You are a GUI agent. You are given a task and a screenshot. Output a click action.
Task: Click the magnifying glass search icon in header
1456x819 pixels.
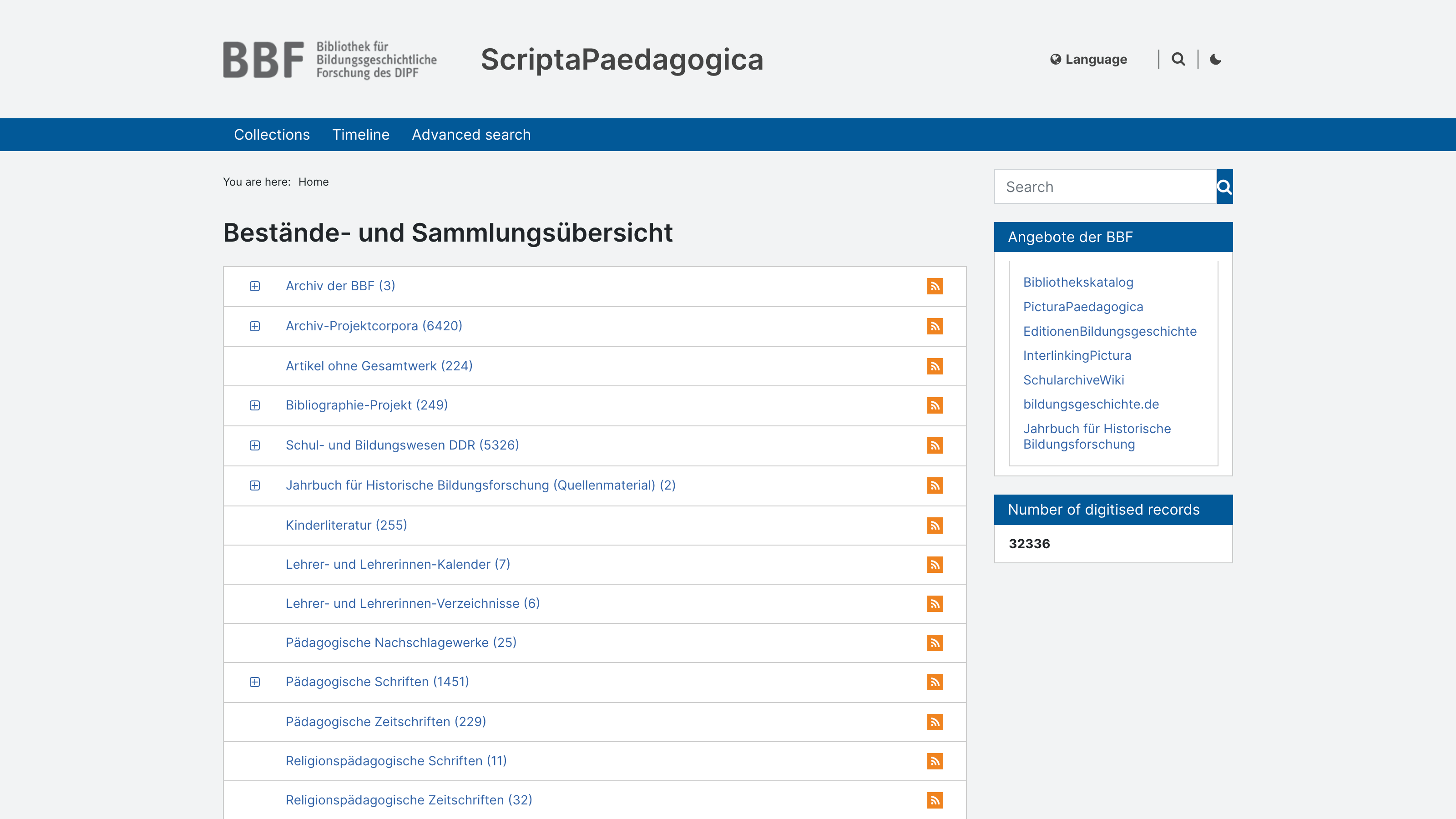tap(1178, 59)
